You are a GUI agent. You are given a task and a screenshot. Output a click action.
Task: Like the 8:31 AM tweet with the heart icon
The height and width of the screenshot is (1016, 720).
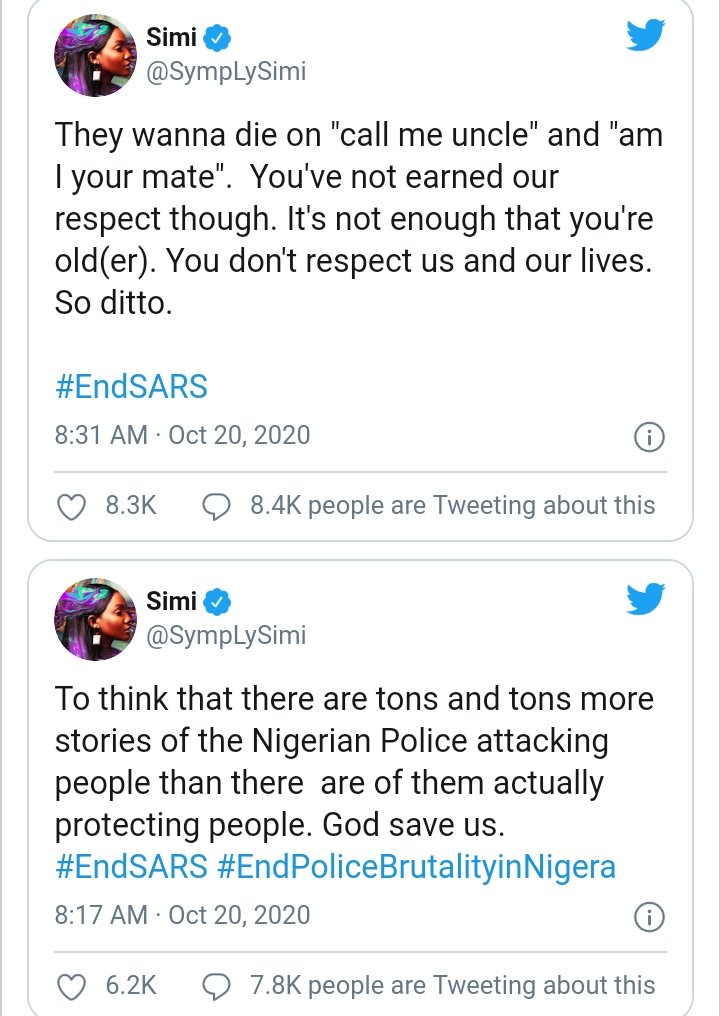[x=70, y=507]
